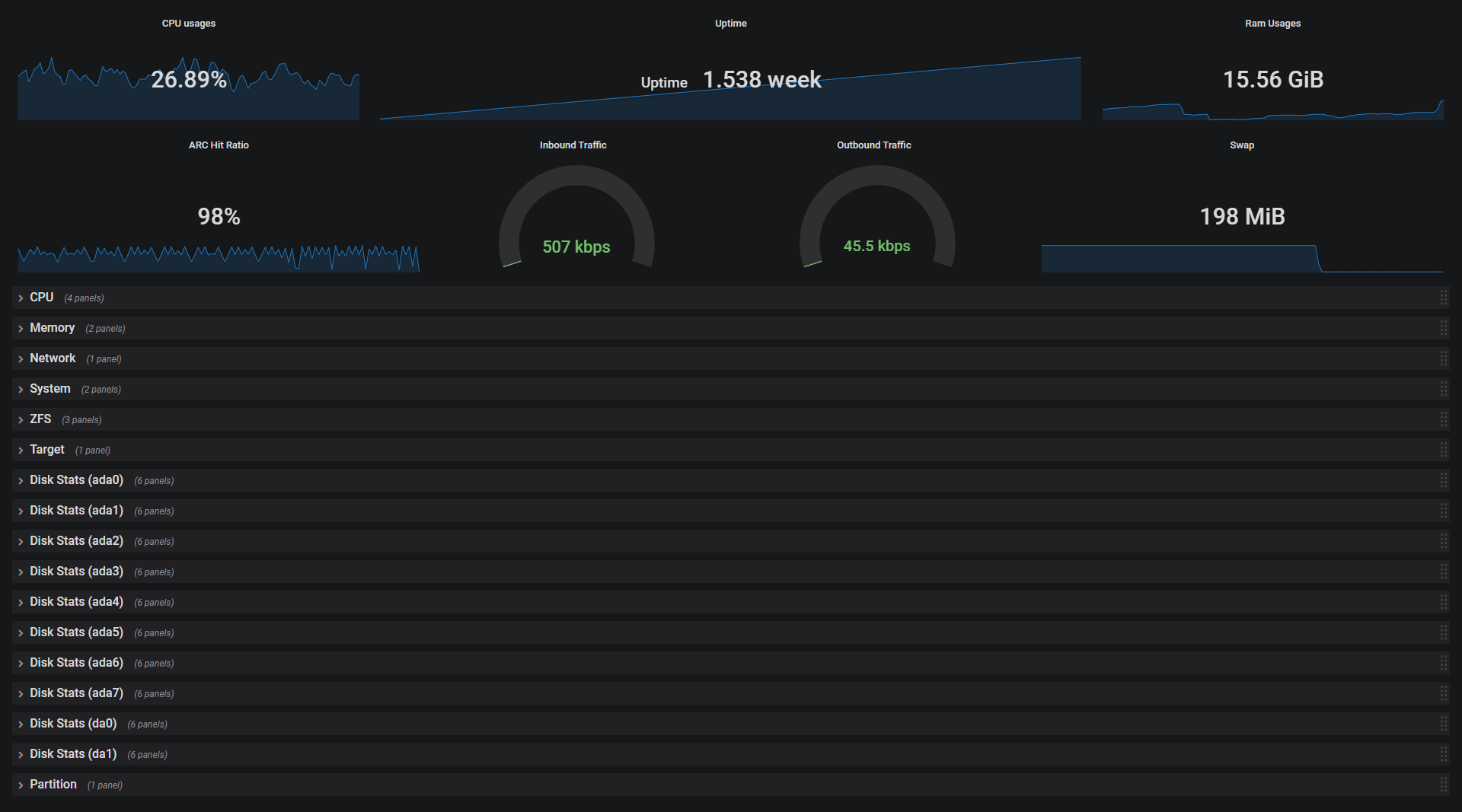Click drag handle on Disk Stats (ada3) row
The width and height of the screenshot is (1462, 812).
point(1443,572)
